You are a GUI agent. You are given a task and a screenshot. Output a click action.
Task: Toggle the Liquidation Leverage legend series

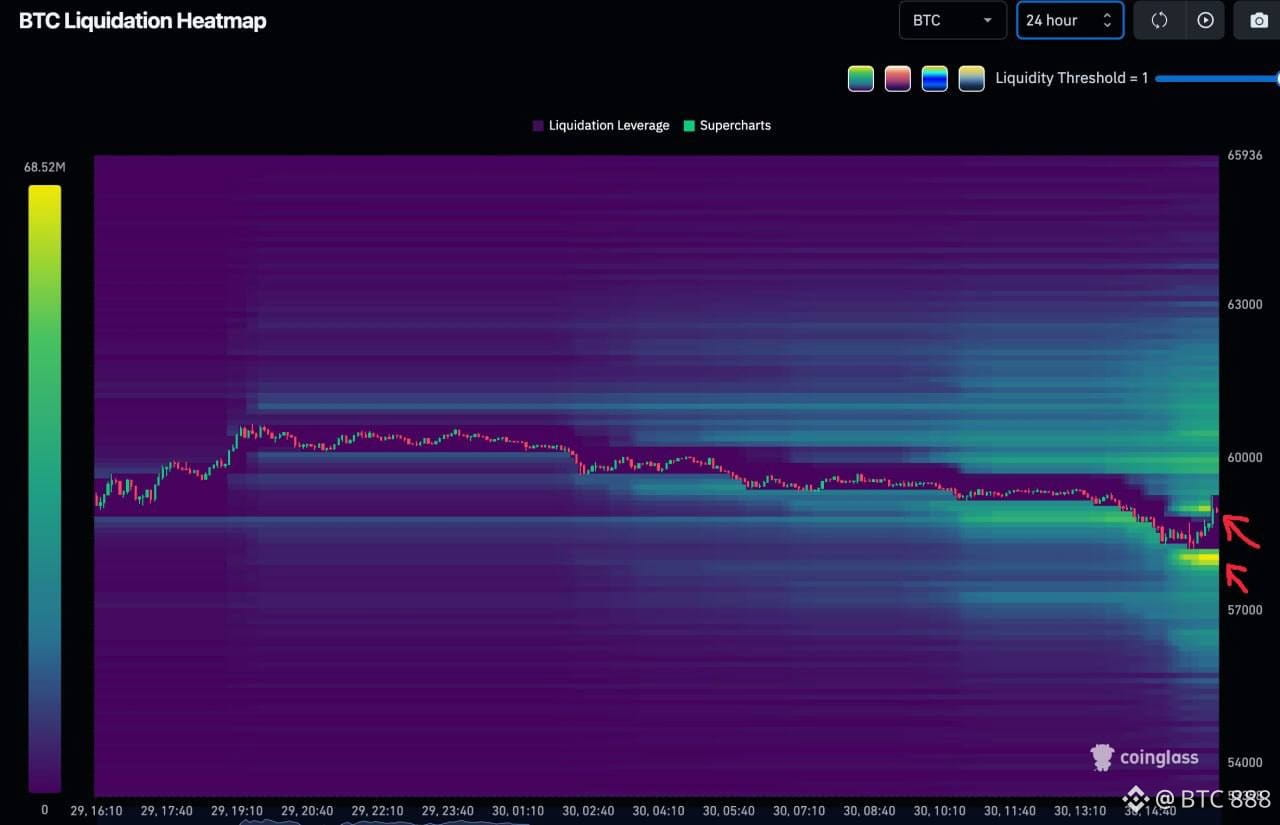pyautogui.click(x=601, y=126)
